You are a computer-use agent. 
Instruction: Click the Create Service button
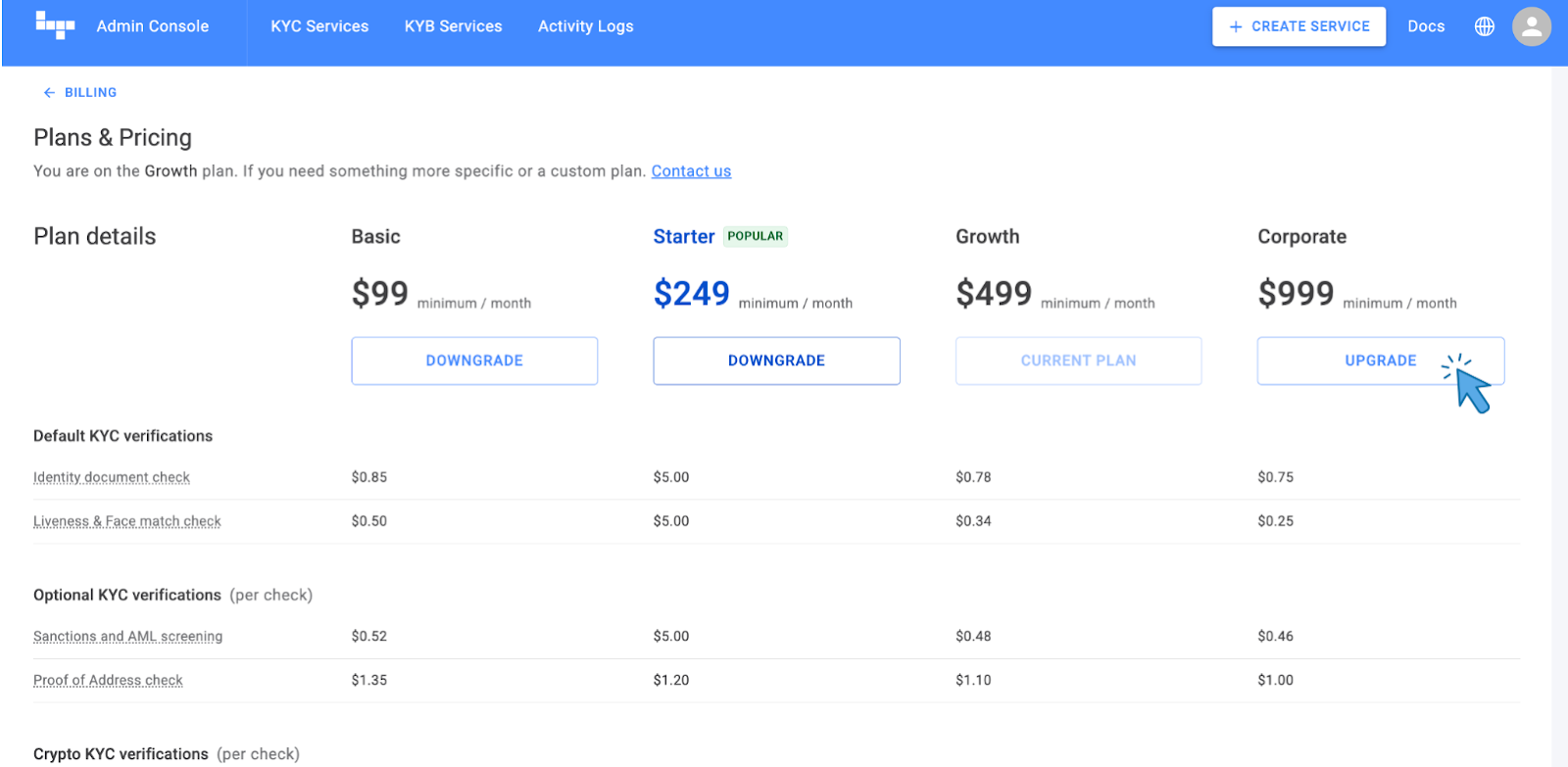1298,26
